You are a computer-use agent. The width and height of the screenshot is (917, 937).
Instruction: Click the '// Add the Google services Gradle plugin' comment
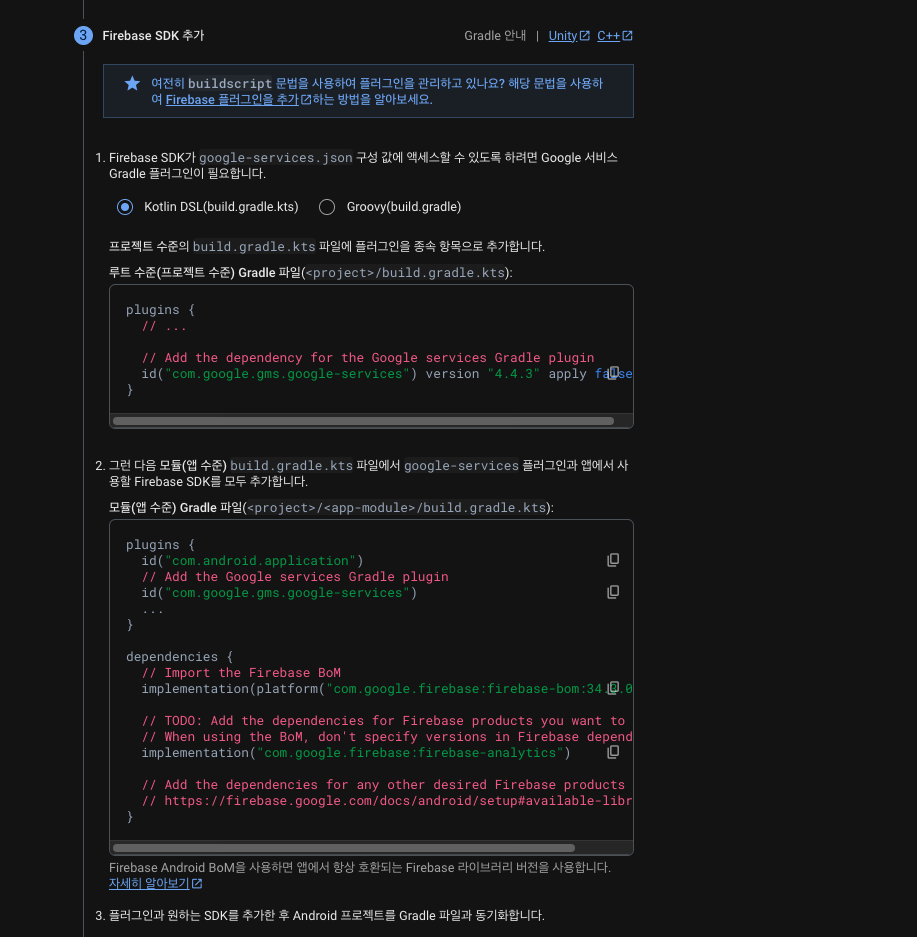pos(295,577)
